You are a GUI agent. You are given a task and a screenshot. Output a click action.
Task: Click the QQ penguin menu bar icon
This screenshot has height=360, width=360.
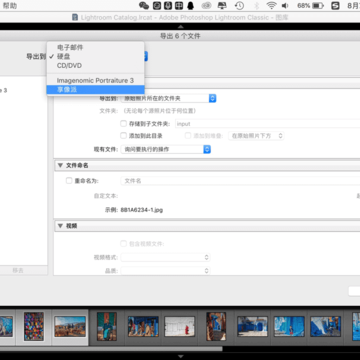pyautogui.click(x=190, y=5)
